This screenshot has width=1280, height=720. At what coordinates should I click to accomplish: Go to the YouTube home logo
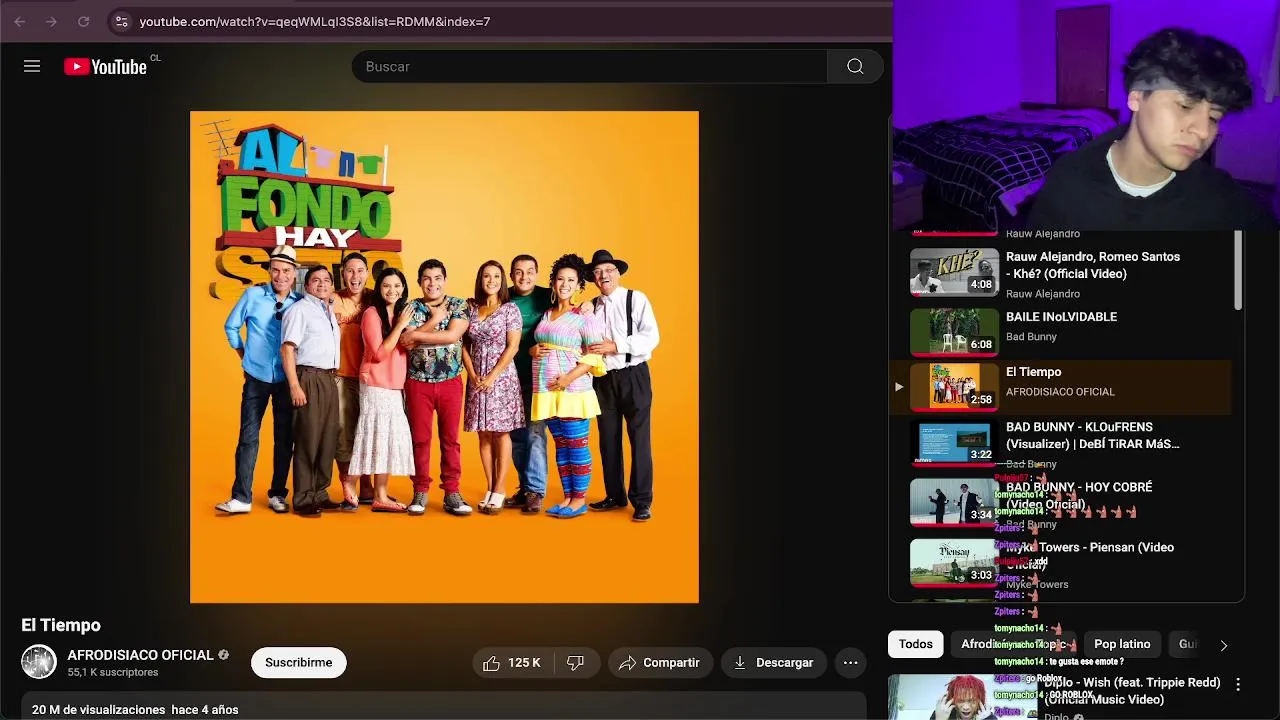point(105,66)
